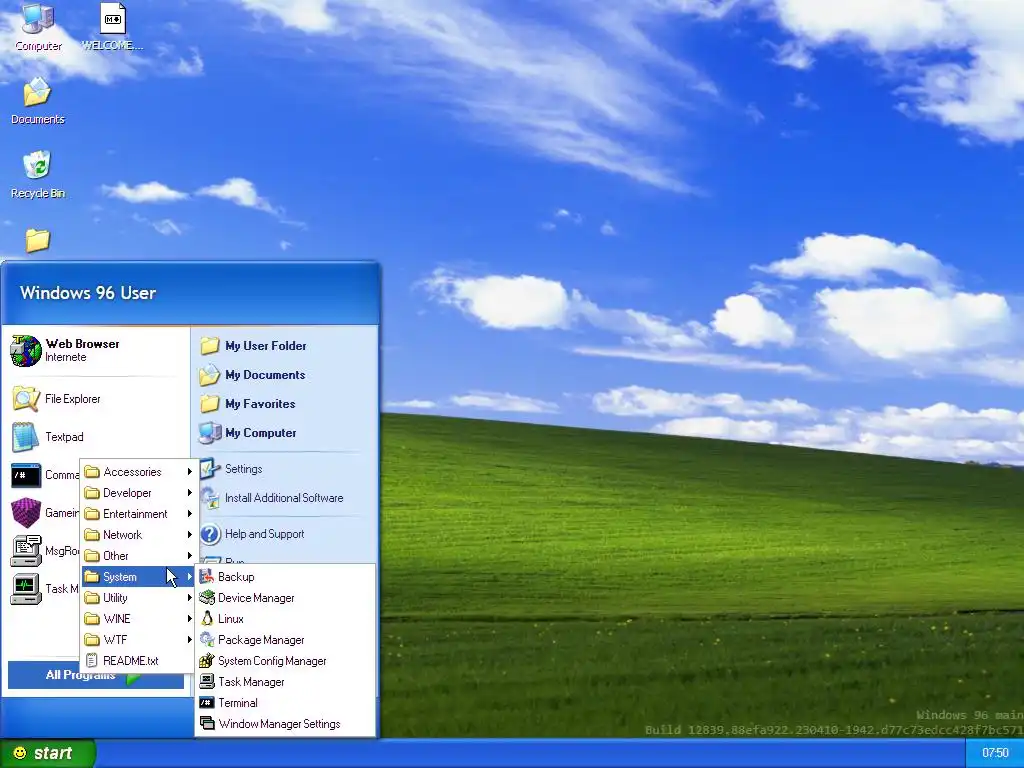Click the MsgRoom computer icon
The height and width of the screenshot is (768, 1024).
point(26,551)
